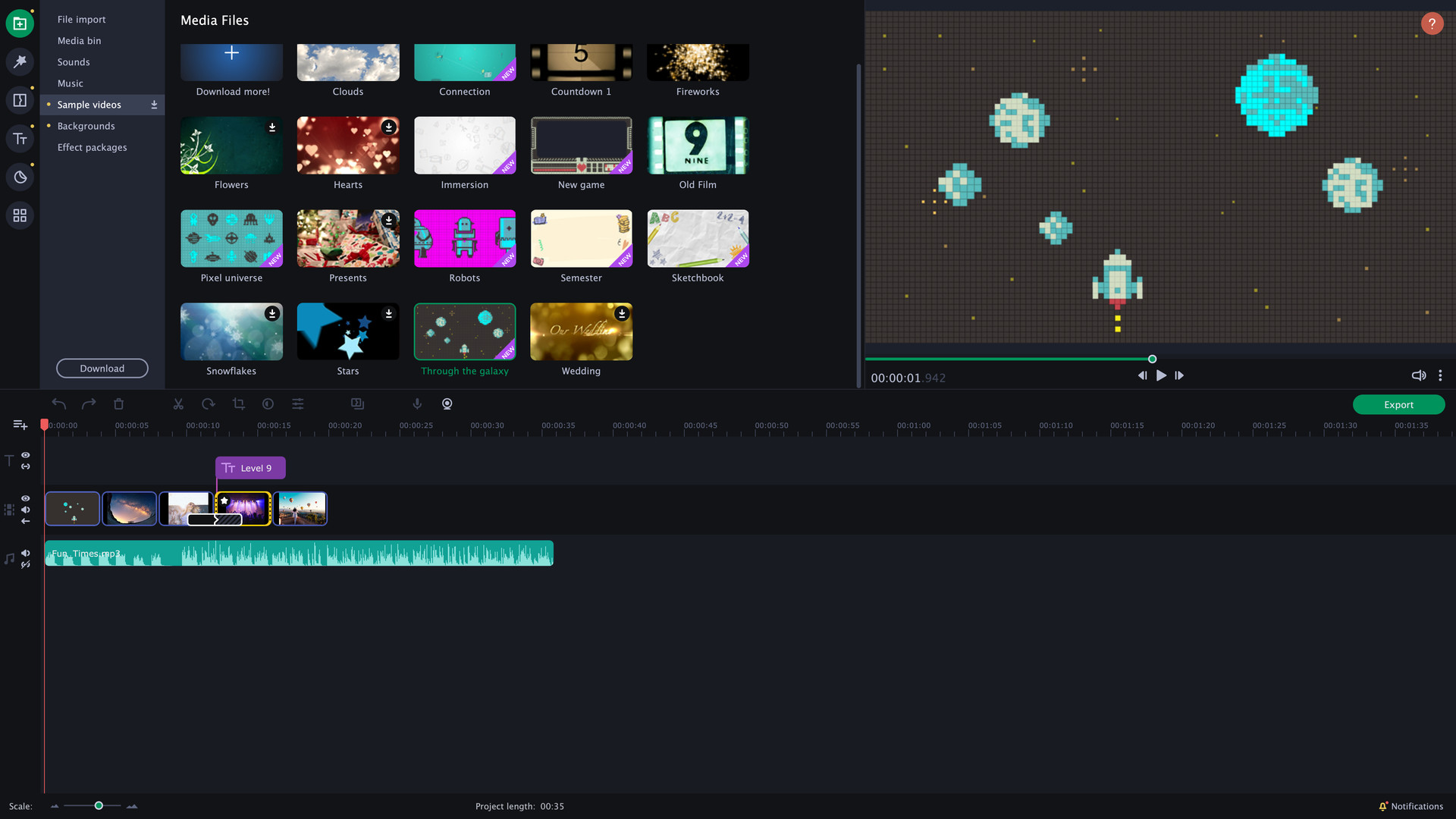This screenshot has width=1456, height=819.
Task: Open the player three-dot options menu
Action: click(1440, 375)
